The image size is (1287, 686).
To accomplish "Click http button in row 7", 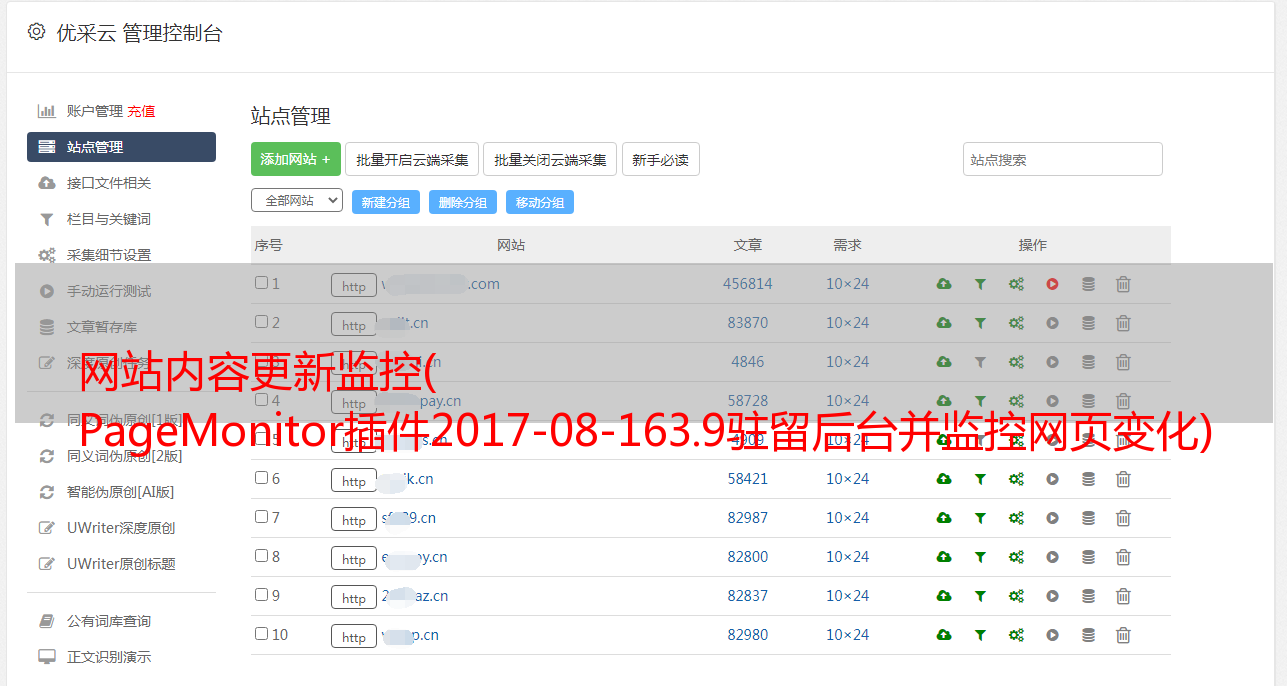I will [x=354, y=519].
